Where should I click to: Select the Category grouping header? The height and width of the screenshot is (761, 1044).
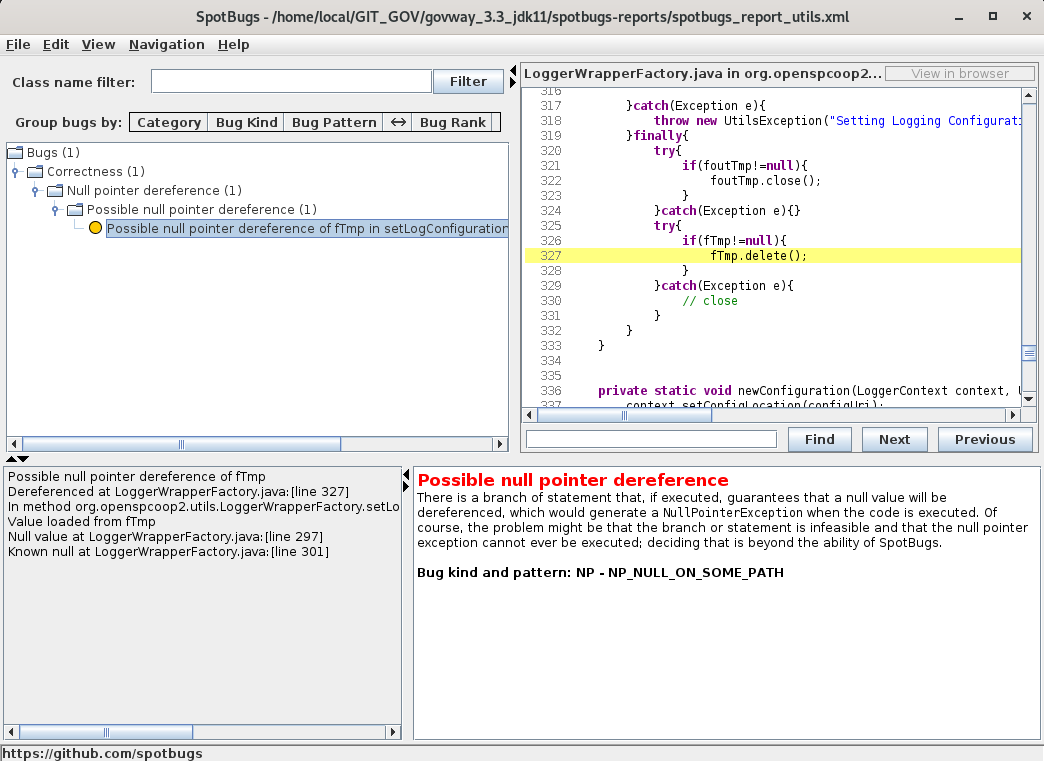pyautogui.click(x=168, y=123)
